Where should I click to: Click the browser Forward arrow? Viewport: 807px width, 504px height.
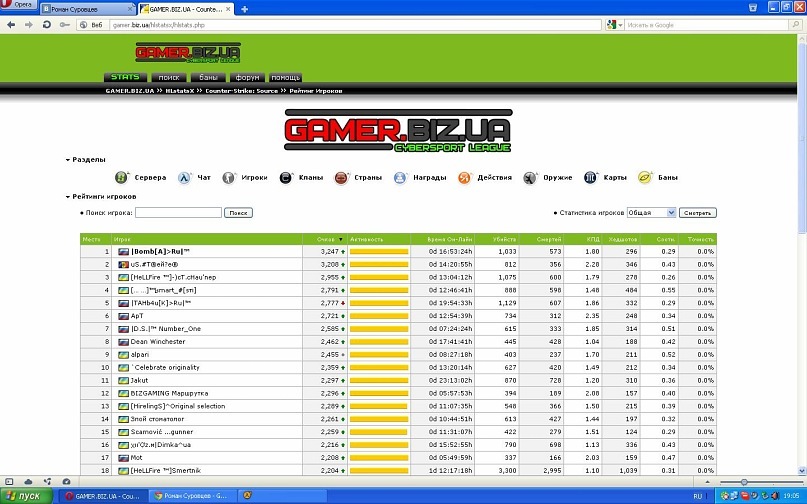pos(29,25)
